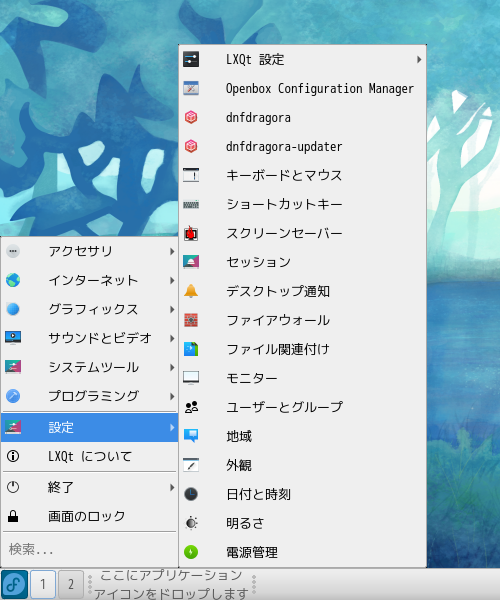
Task: Click the プログラミング hammer icon
Action: point(13,396)
